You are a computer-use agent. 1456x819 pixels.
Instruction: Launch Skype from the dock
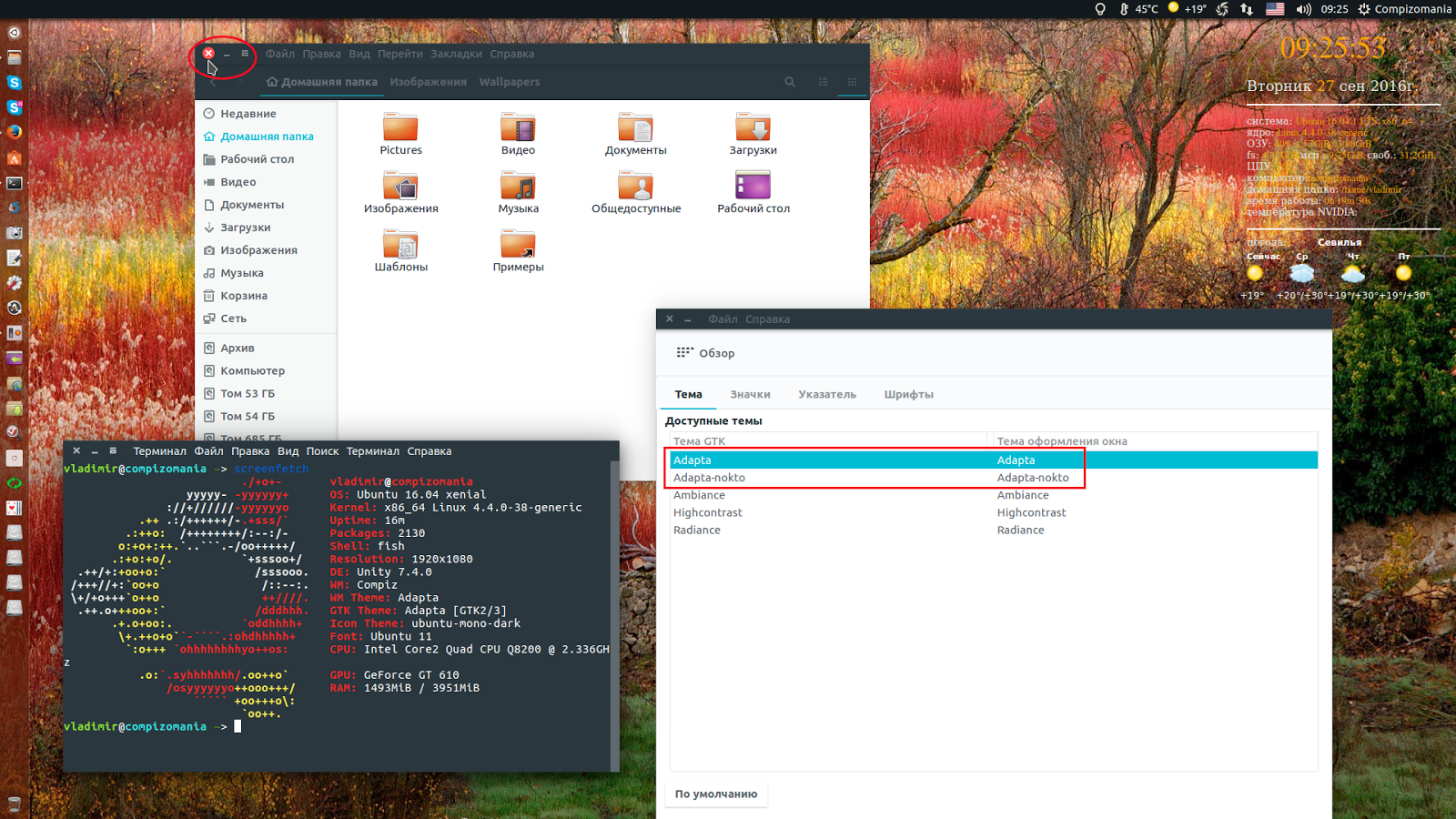[14, 82]
